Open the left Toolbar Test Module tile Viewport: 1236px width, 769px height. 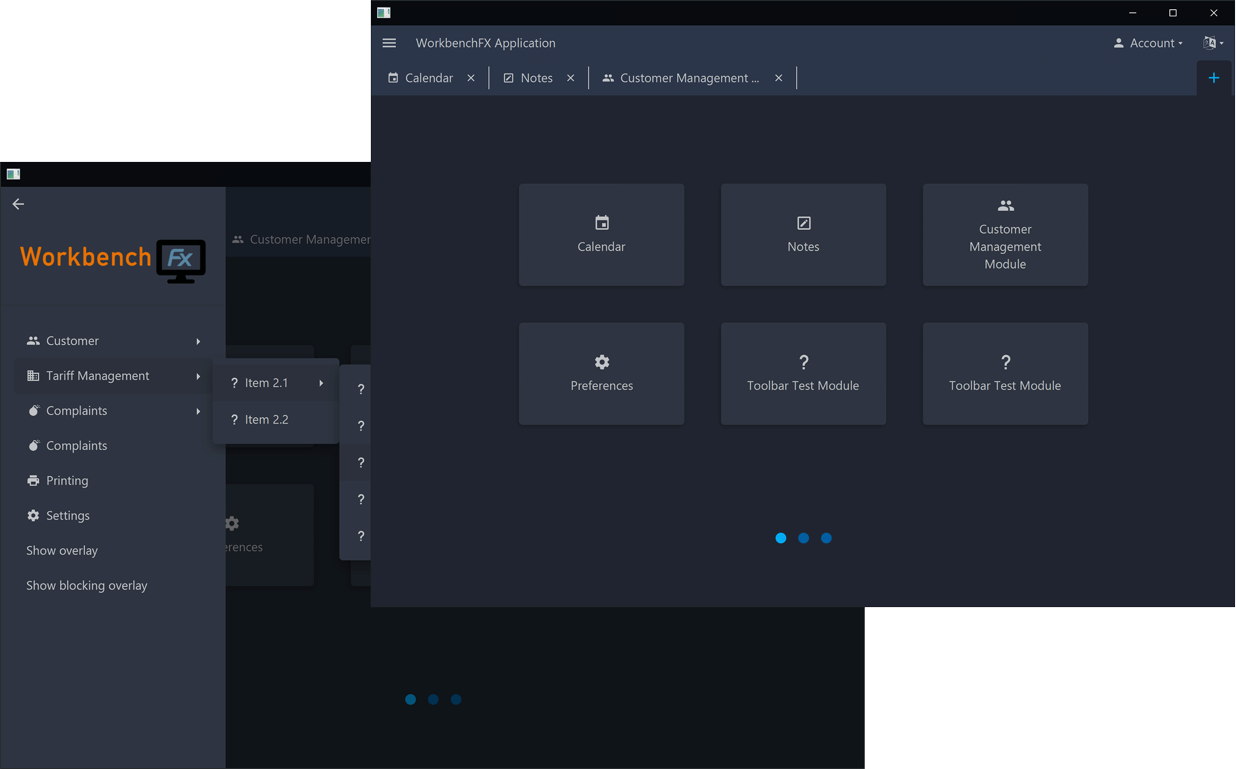[803, 373]
